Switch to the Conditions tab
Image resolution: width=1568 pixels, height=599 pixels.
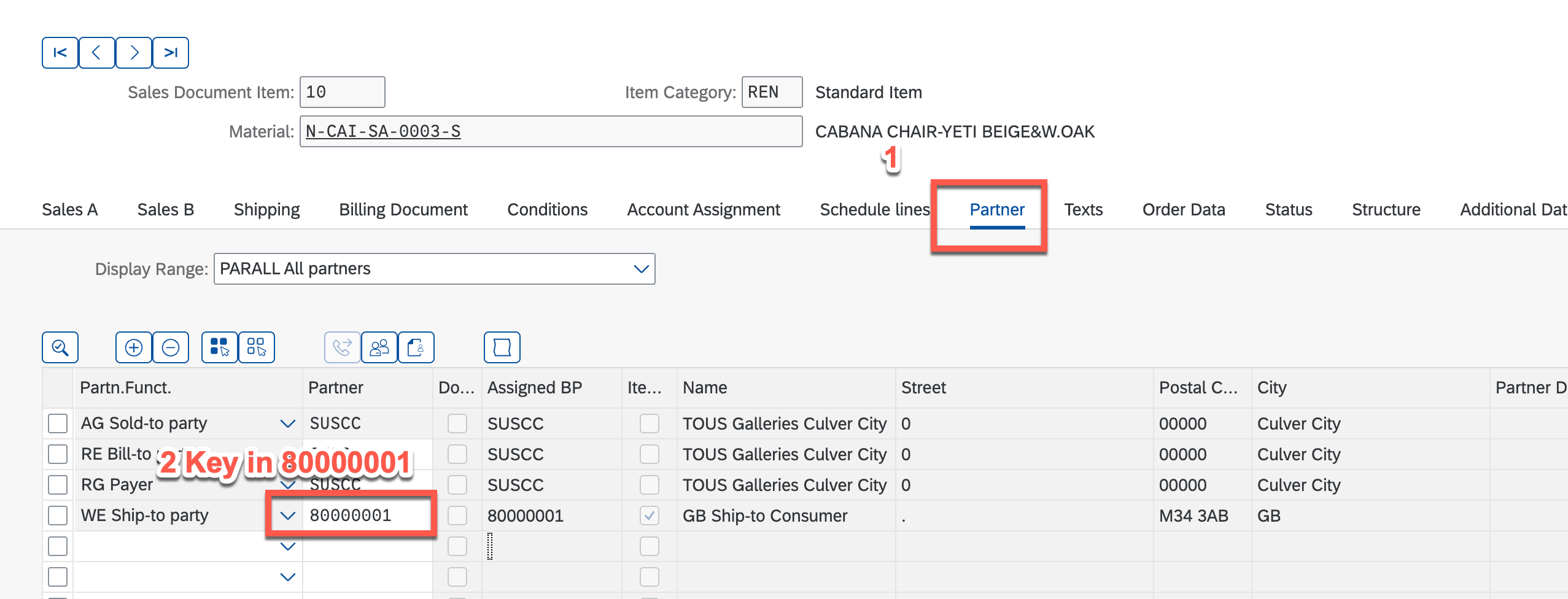point(547,210)
